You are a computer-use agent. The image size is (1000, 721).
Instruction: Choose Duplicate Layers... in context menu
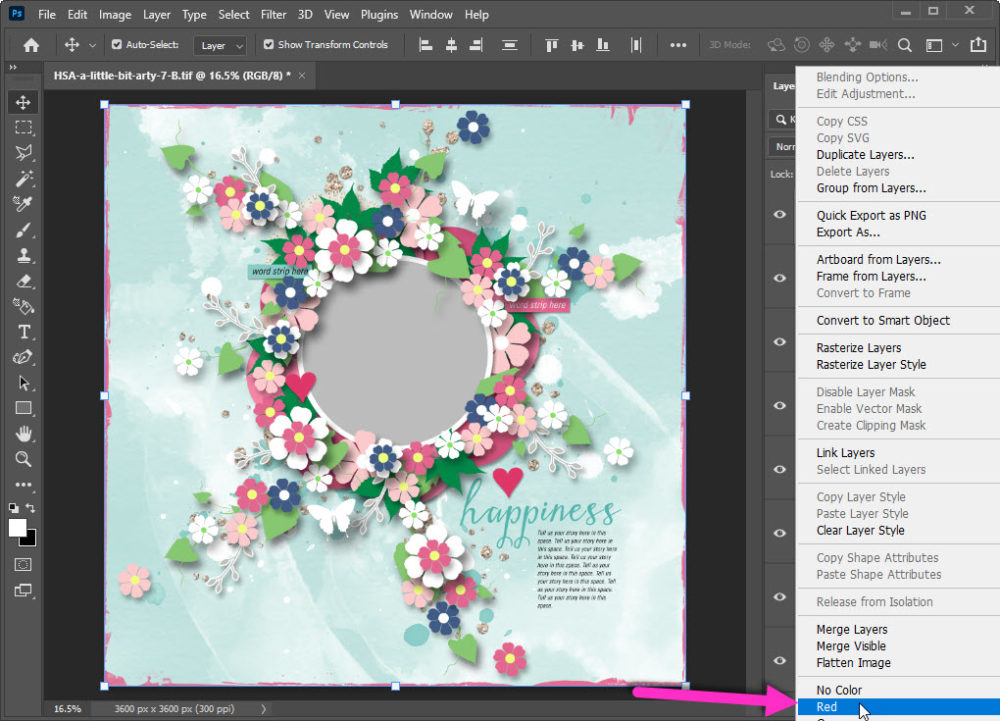point(899,154)
